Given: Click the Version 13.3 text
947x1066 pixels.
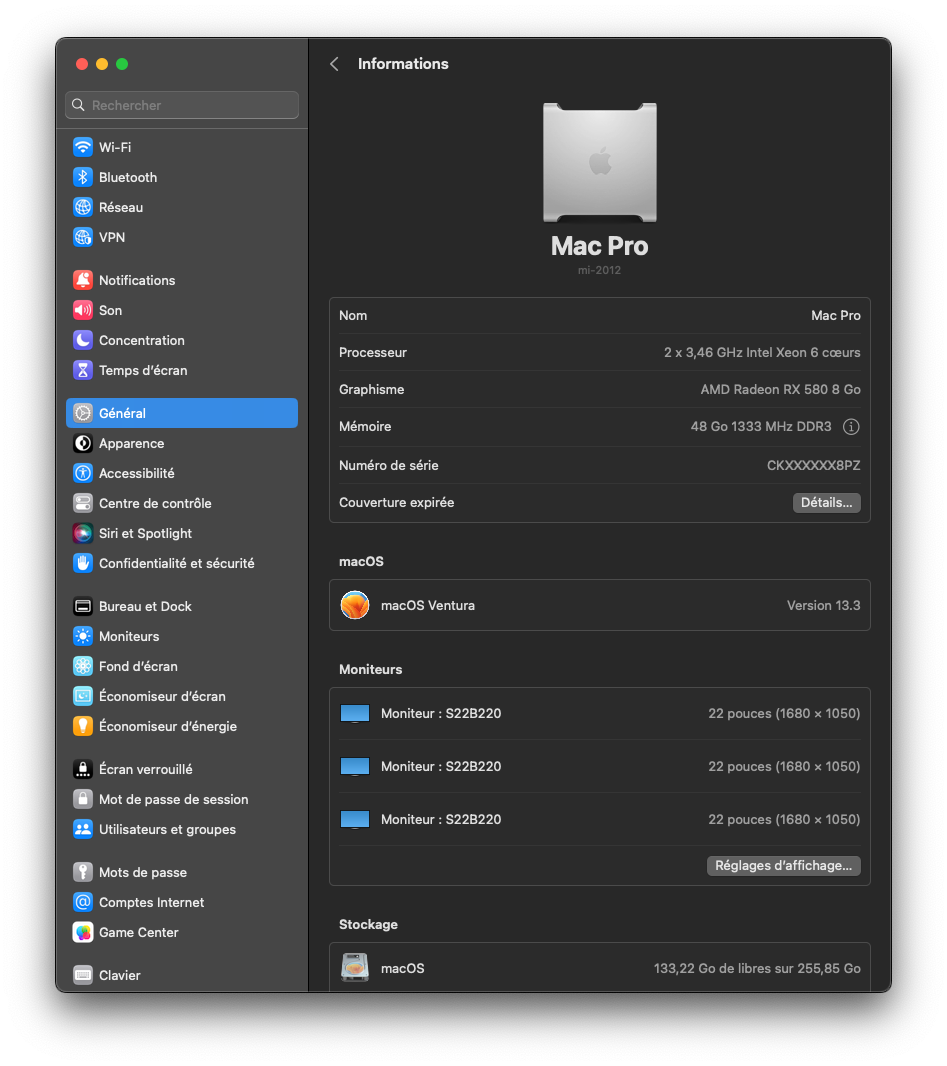Looking at the screenshot, I should point(823,605).
